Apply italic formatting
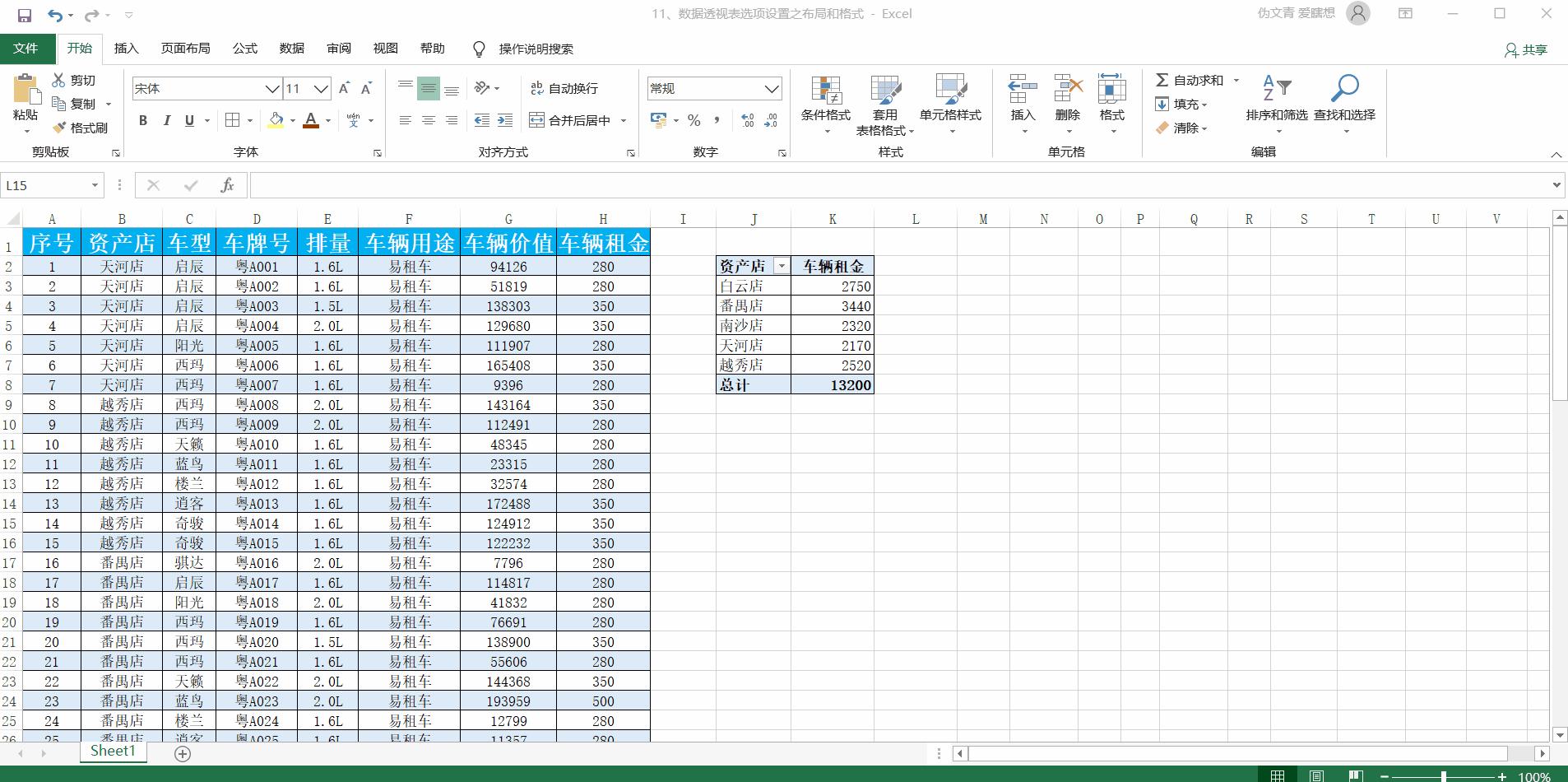1568x782 pixels. (x=166, y=120)
